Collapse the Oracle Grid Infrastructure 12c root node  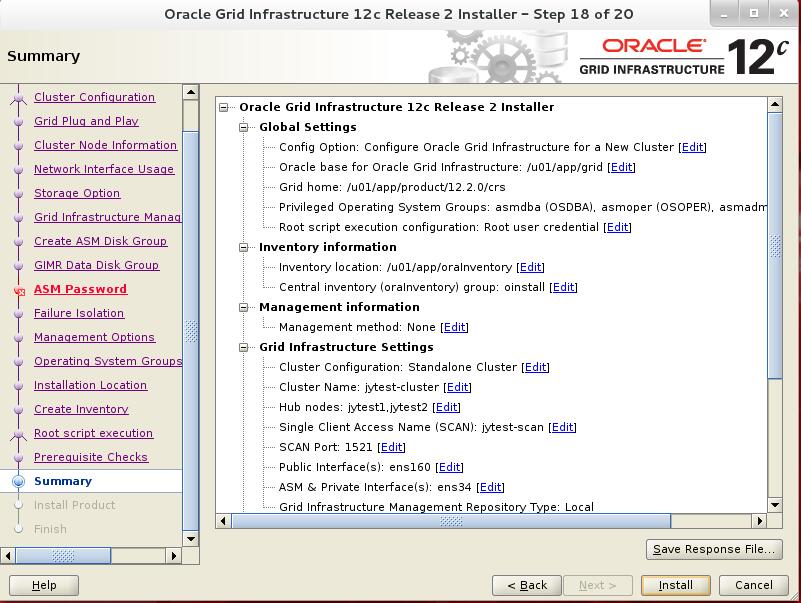[224, 107]
